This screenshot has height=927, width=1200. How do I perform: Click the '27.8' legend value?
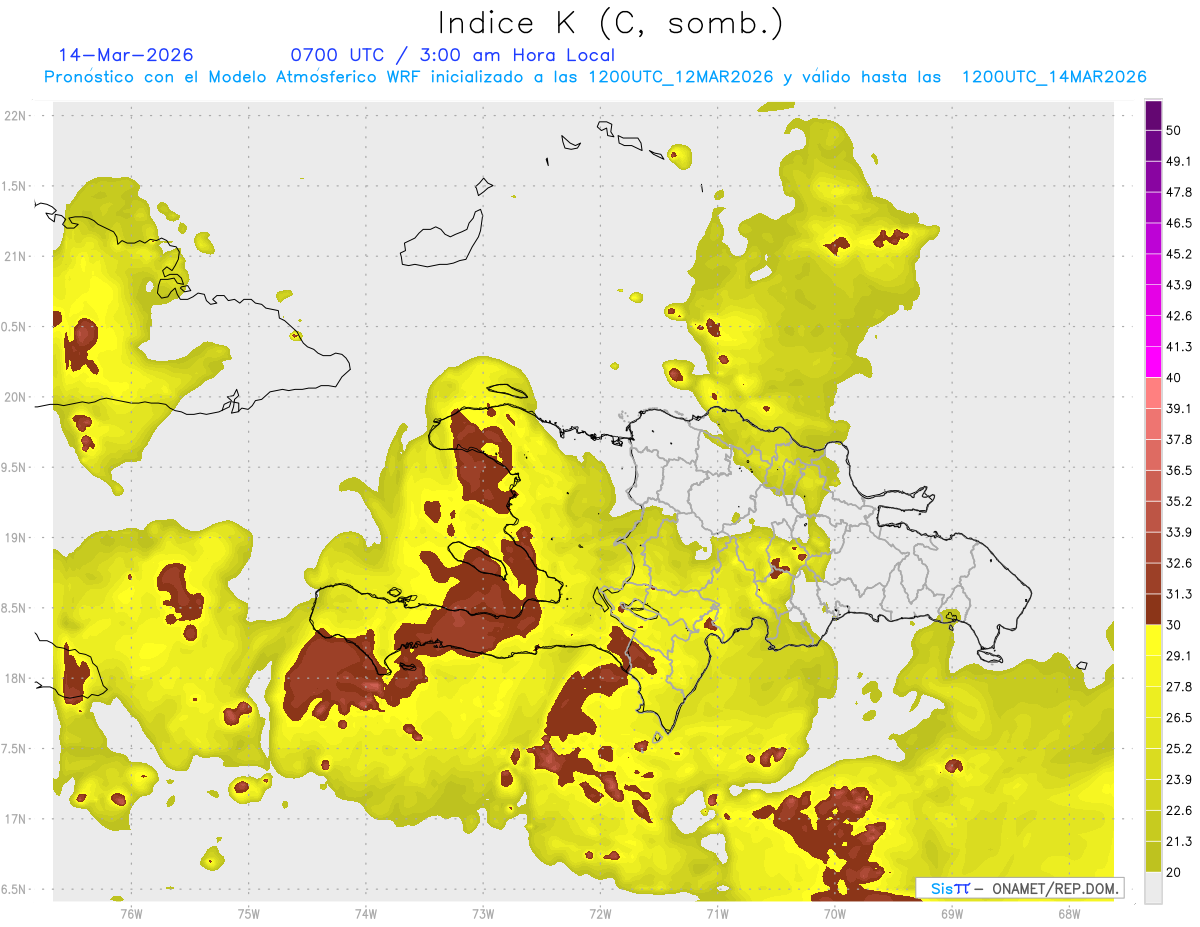click(x=1179, y=686)
